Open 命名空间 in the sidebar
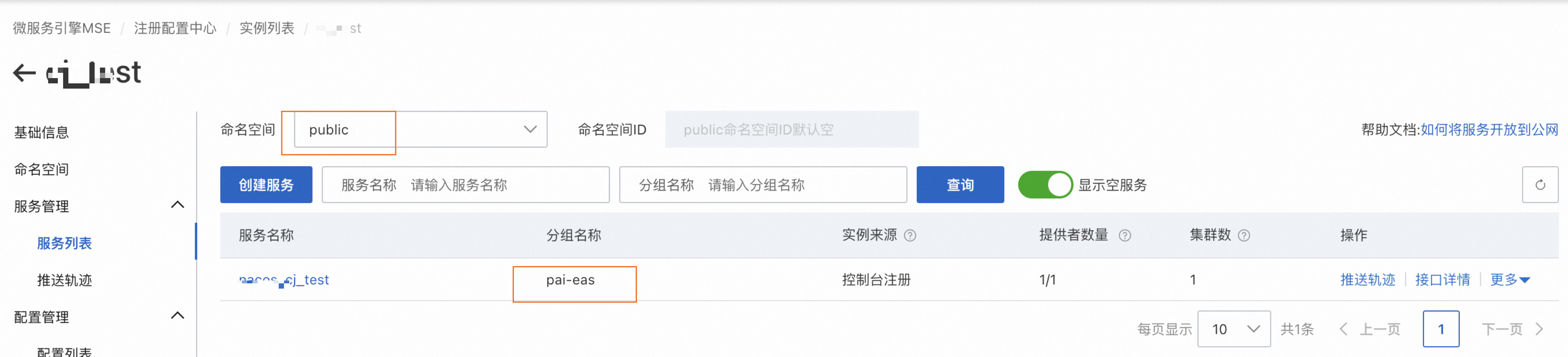Image resolution: width=1568 pixels, height=357 pixels. coord(41,169)
